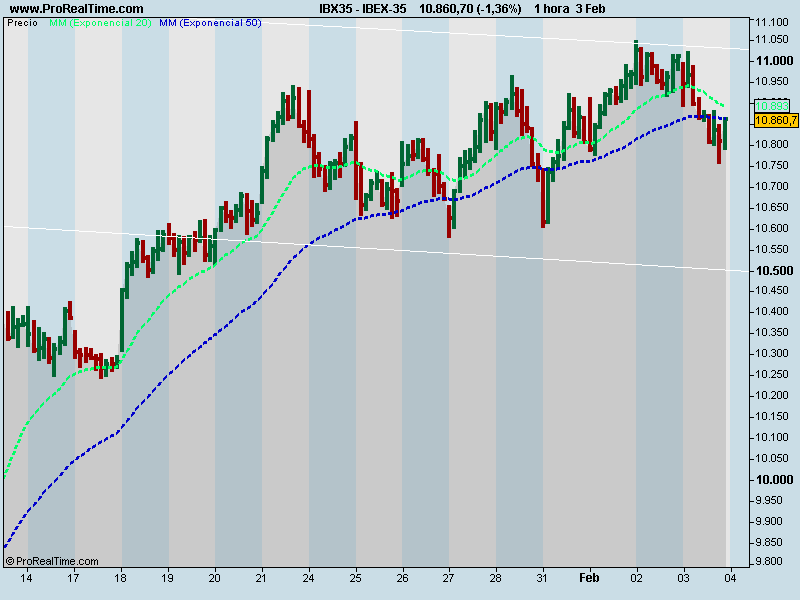Click the 11.100 axis value
Viewport: 800px width, 600px height.
(772, 22)
